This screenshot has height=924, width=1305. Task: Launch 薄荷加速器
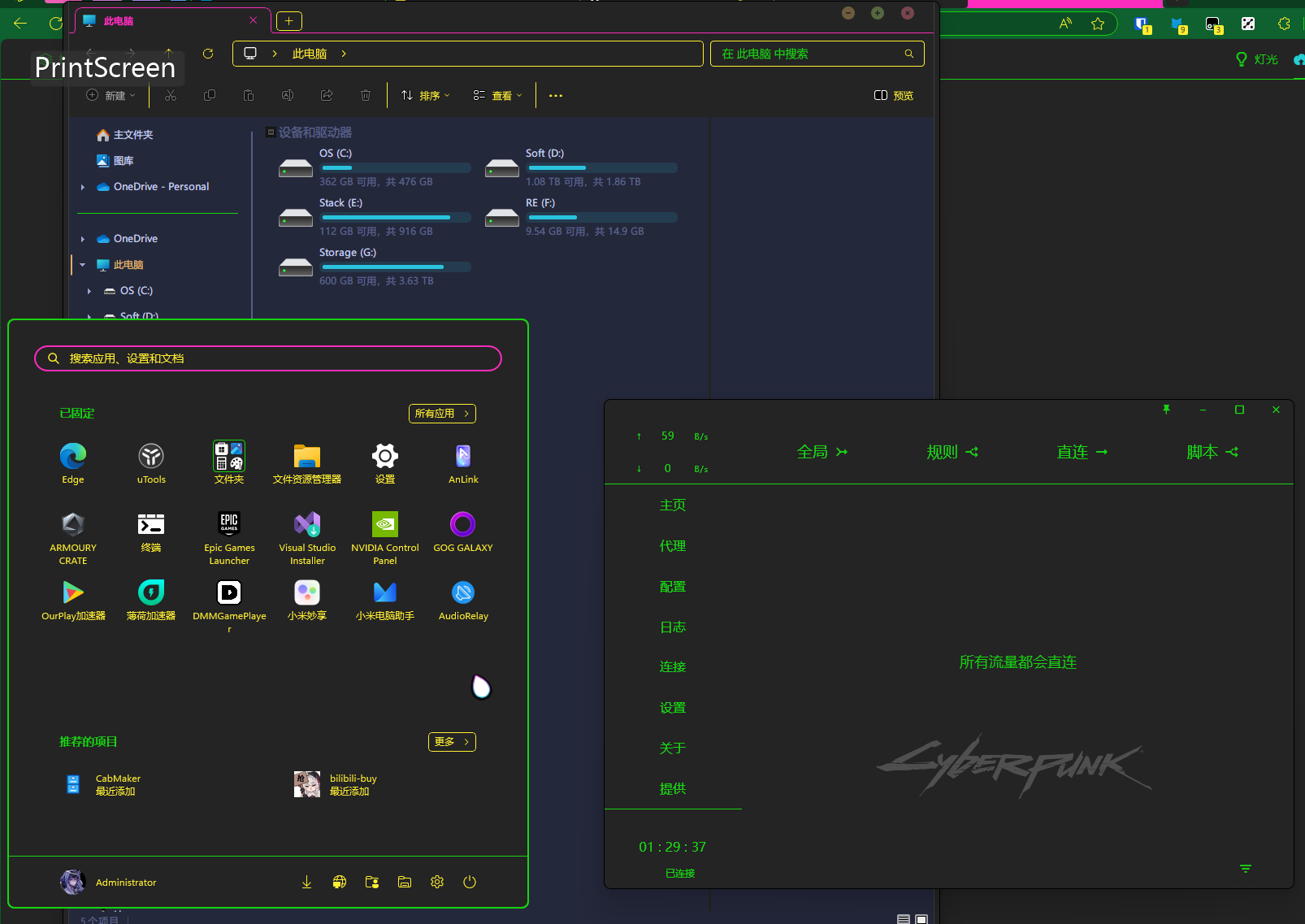(x=151, y=601)
